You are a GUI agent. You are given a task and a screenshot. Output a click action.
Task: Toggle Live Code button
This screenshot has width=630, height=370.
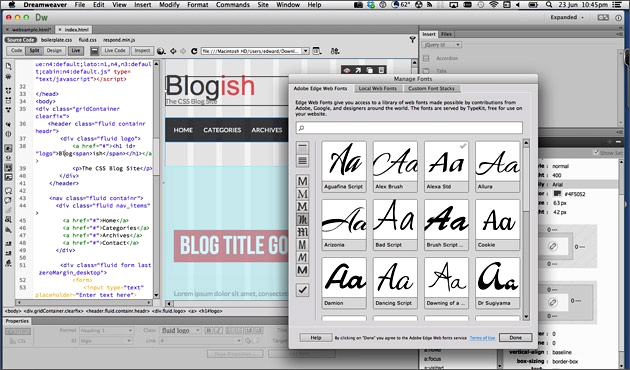(115, 51)
